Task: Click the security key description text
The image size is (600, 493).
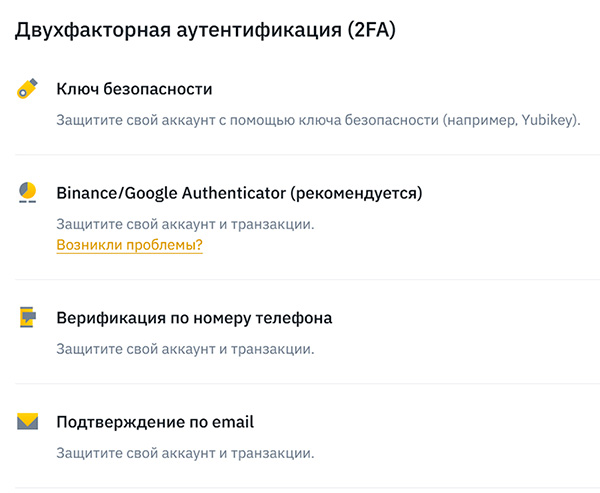Action: [x=250, y=121]
